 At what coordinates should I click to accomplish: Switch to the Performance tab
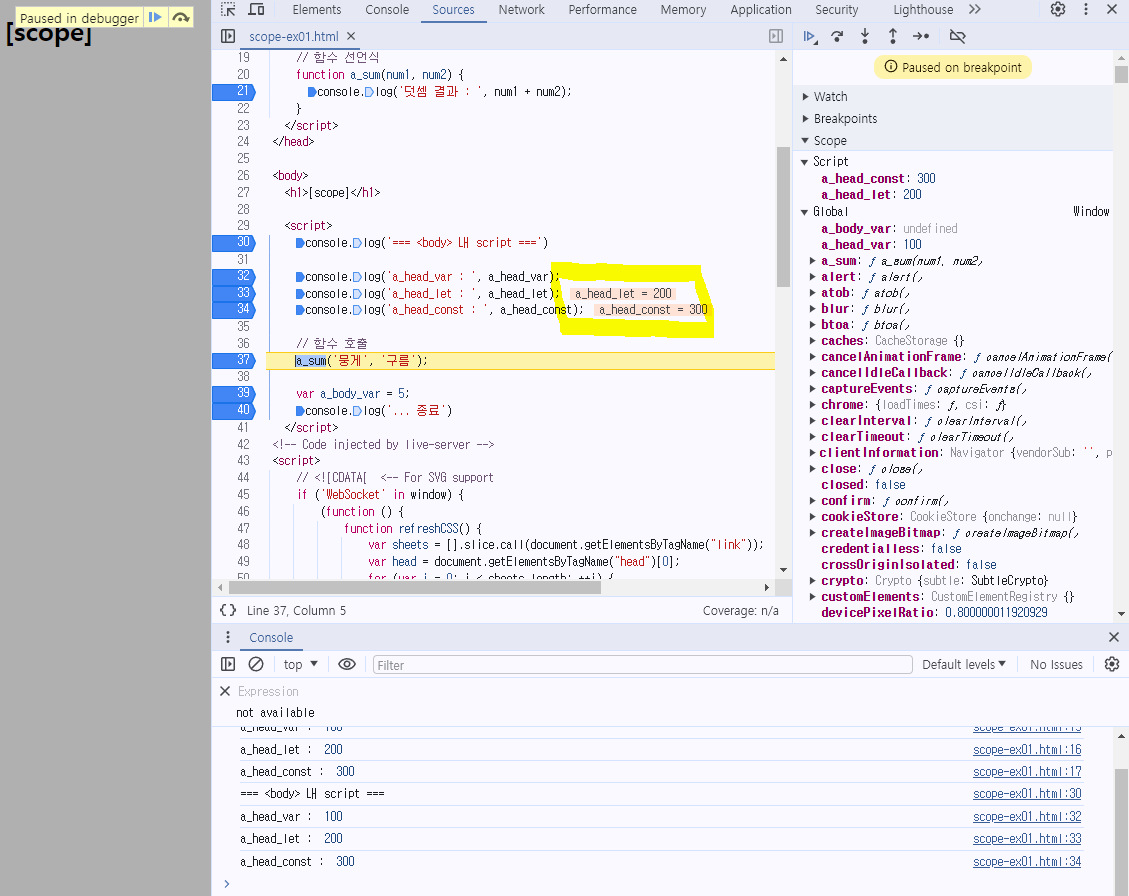pyautogui.click(x=603, y=10)
